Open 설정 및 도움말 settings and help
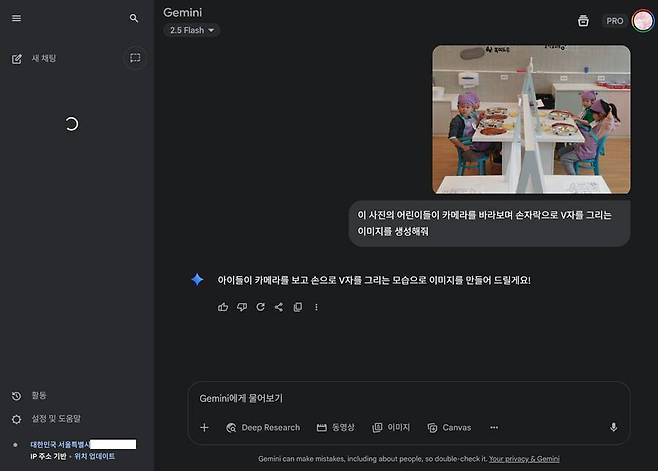 [56, 419]
